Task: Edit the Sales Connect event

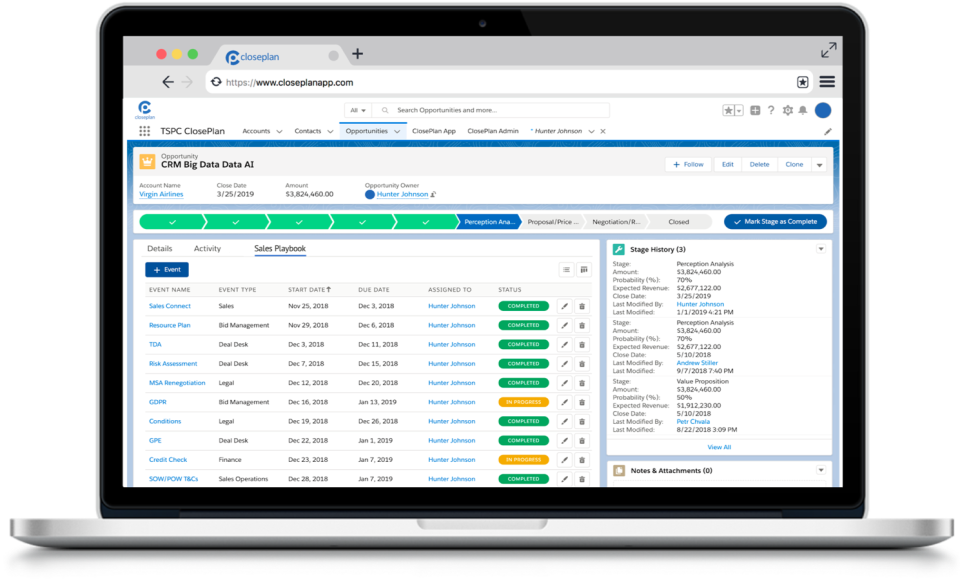Action: click(564, 306)
